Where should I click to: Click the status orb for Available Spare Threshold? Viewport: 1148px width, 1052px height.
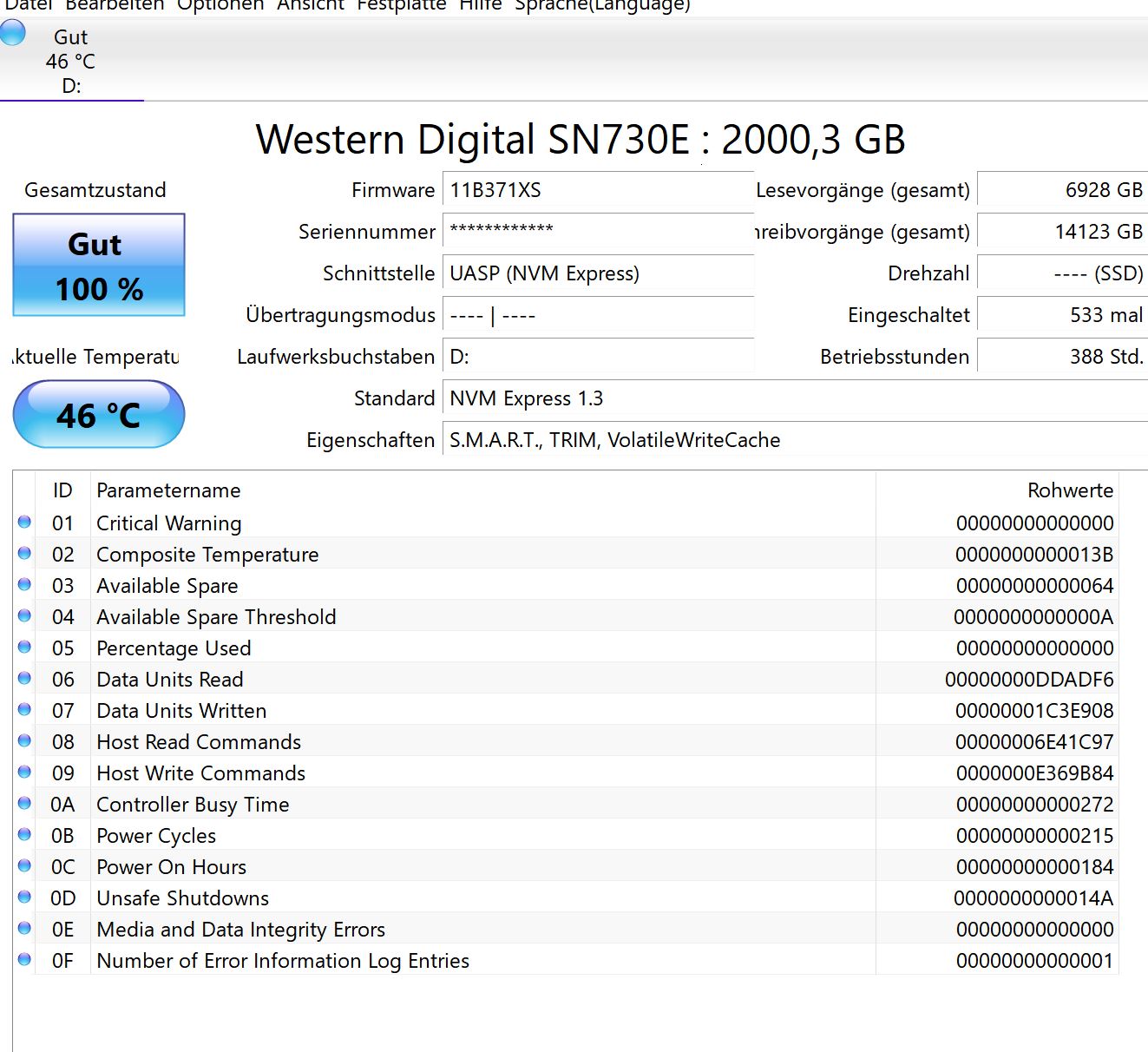(x=24, y=615)
